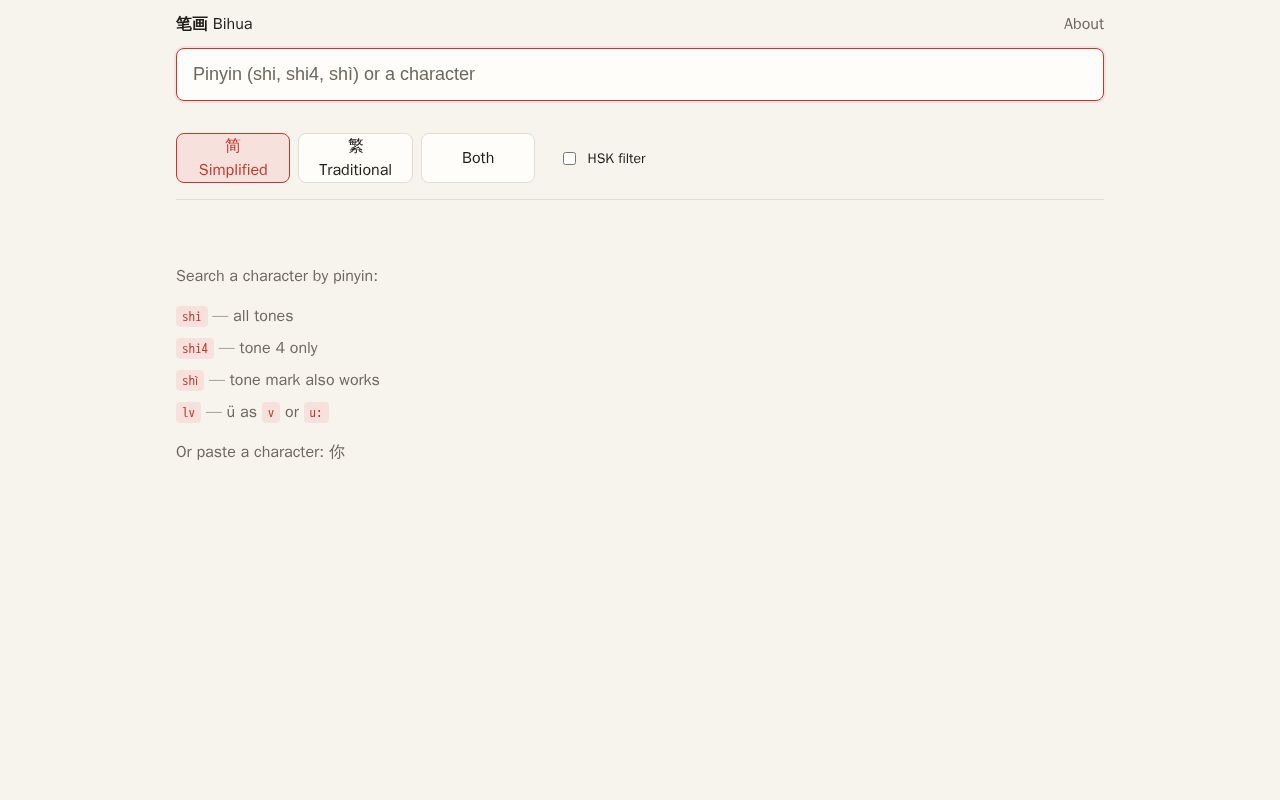This screenshot has height=800, width=1280.
Task: Click the "u:" code chip
Action: click(316, 412)
